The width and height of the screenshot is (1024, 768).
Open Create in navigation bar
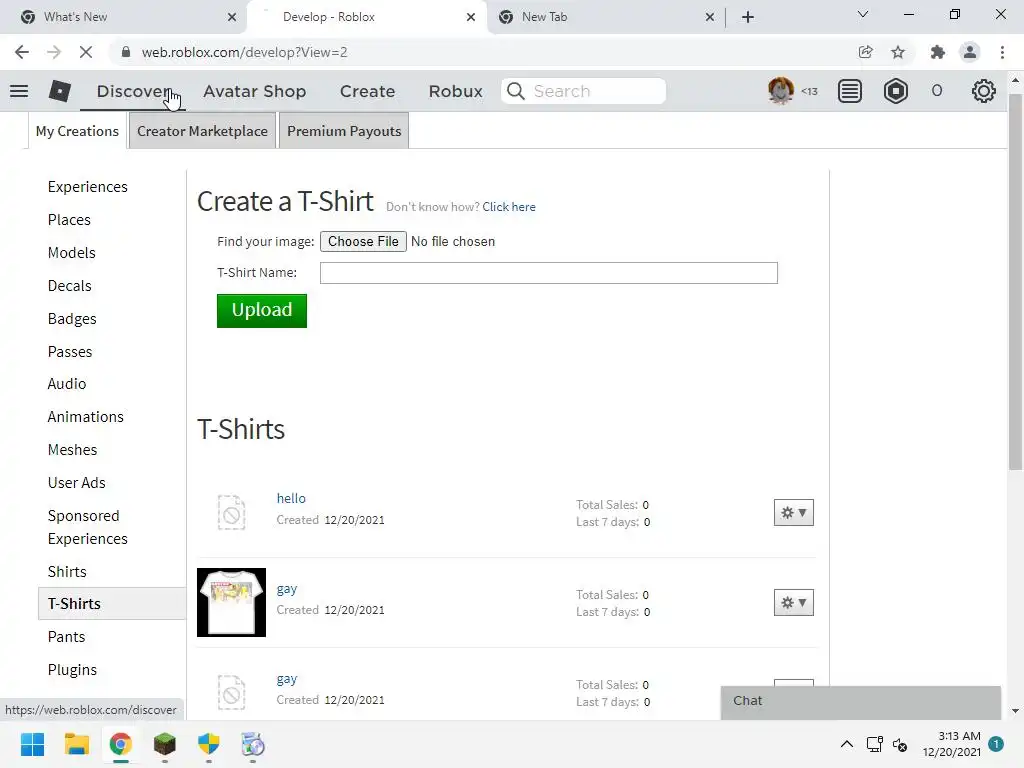point(368,91)
